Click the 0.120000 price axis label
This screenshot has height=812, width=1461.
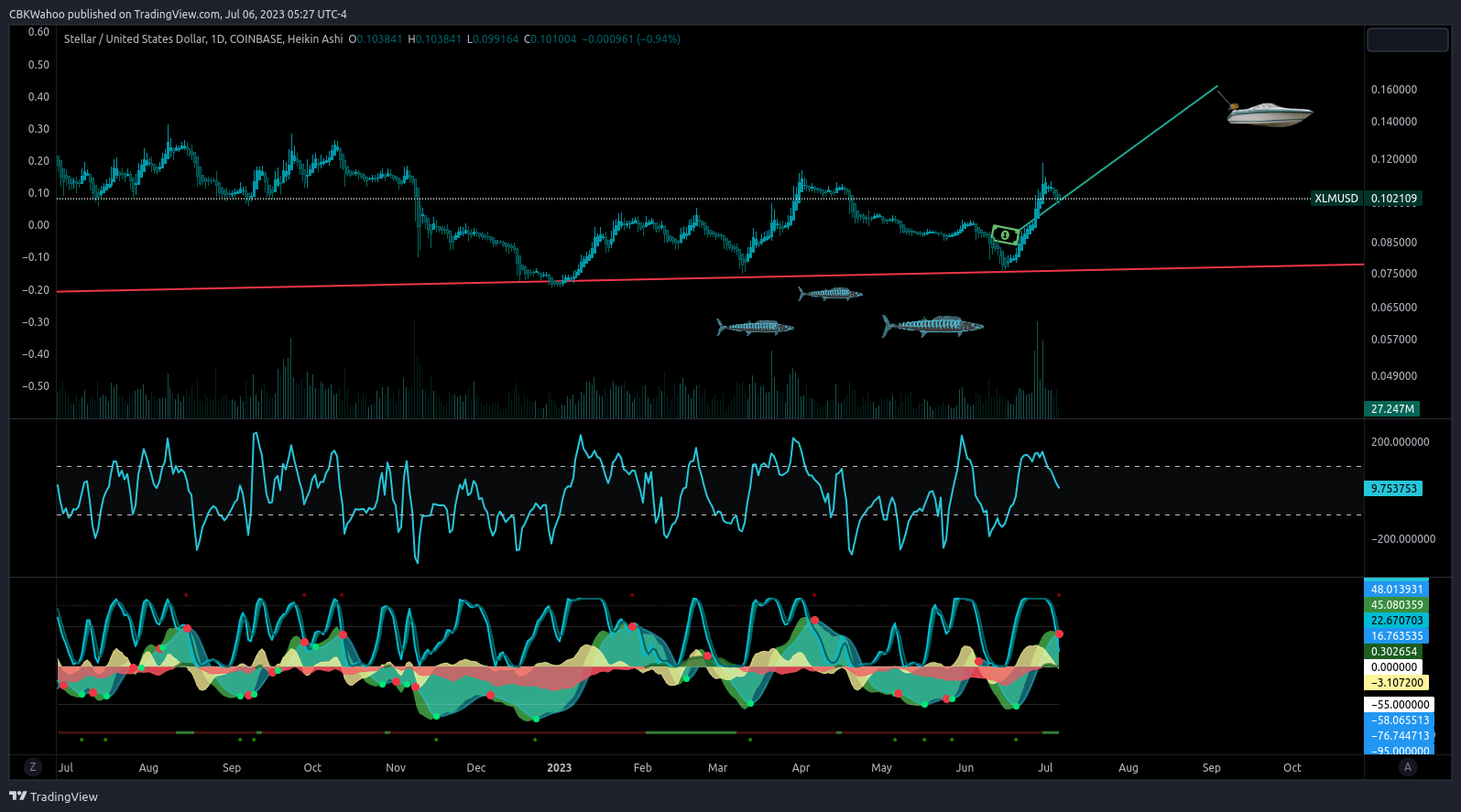click(x=1394, y=159)
